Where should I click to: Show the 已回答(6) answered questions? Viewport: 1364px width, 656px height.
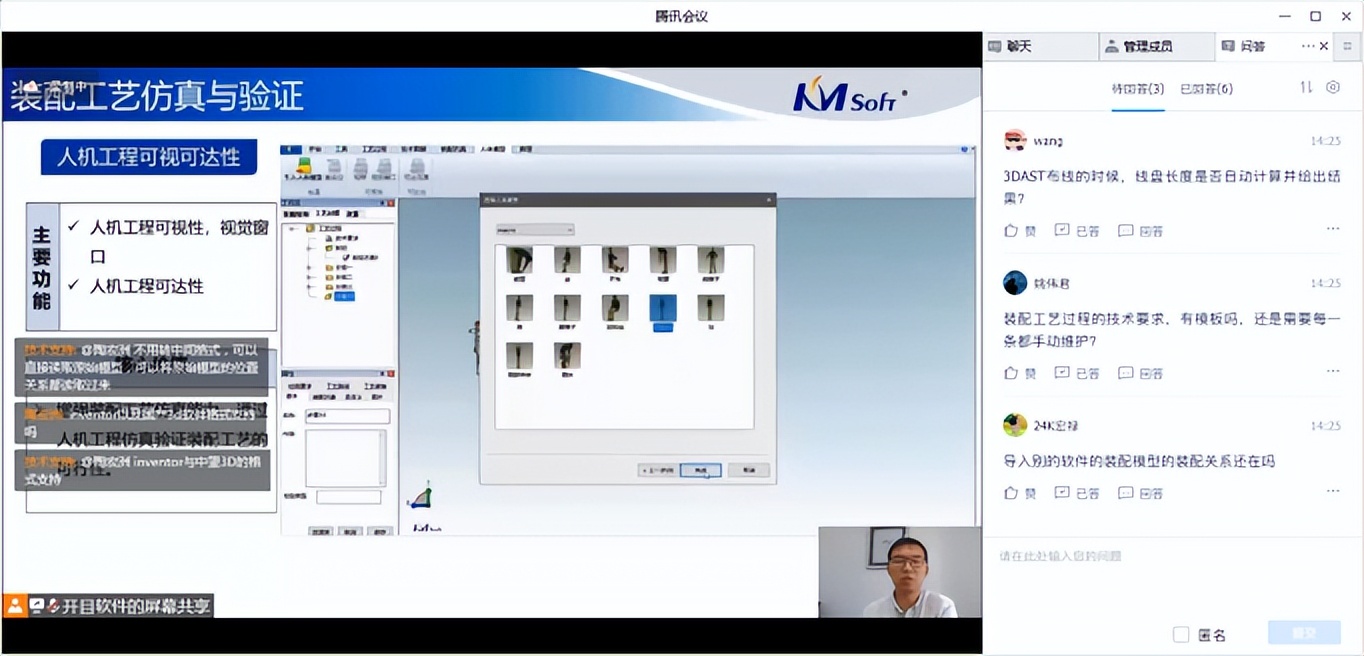click(x=1206, y=89)
